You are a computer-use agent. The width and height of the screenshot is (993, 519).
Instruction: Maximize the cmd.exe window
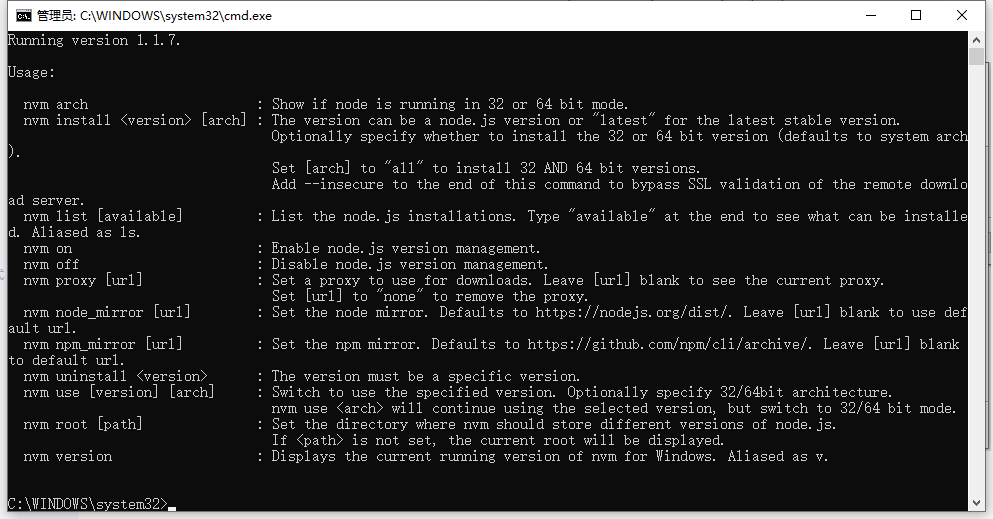[x=916, y=15]
